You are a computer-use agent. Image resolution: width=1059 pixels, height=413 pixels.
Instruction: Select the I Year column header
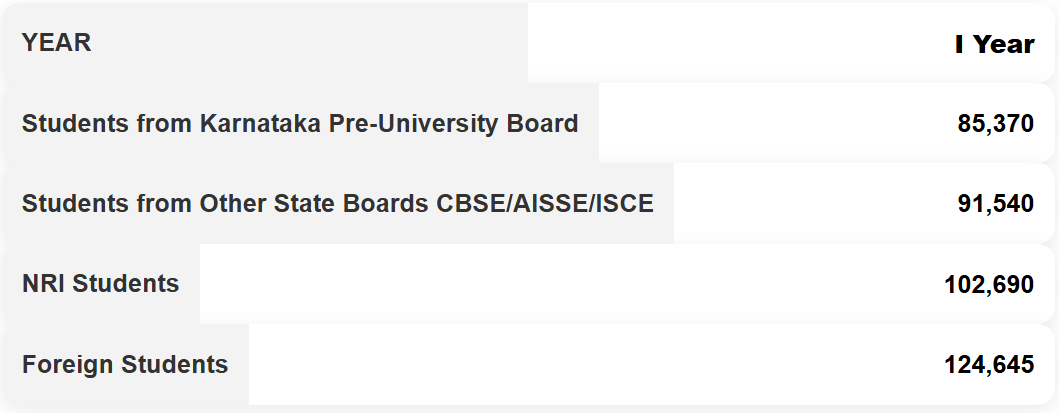(x=994, y=45)
